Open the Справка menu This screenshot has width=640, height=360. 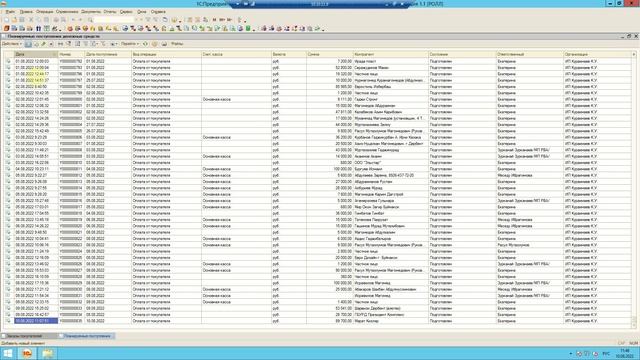158,12
